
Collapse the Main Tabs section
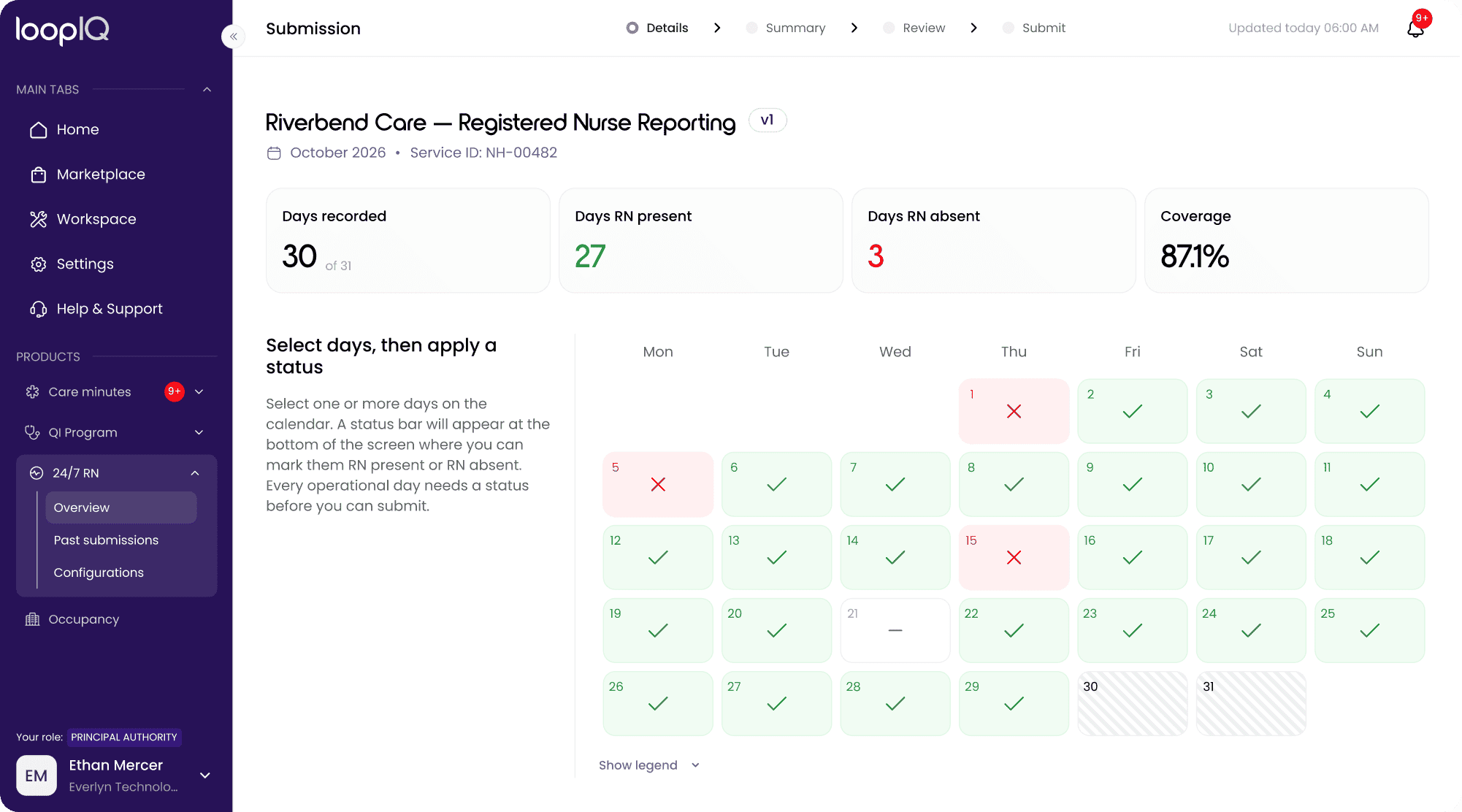tap(207, 90)
